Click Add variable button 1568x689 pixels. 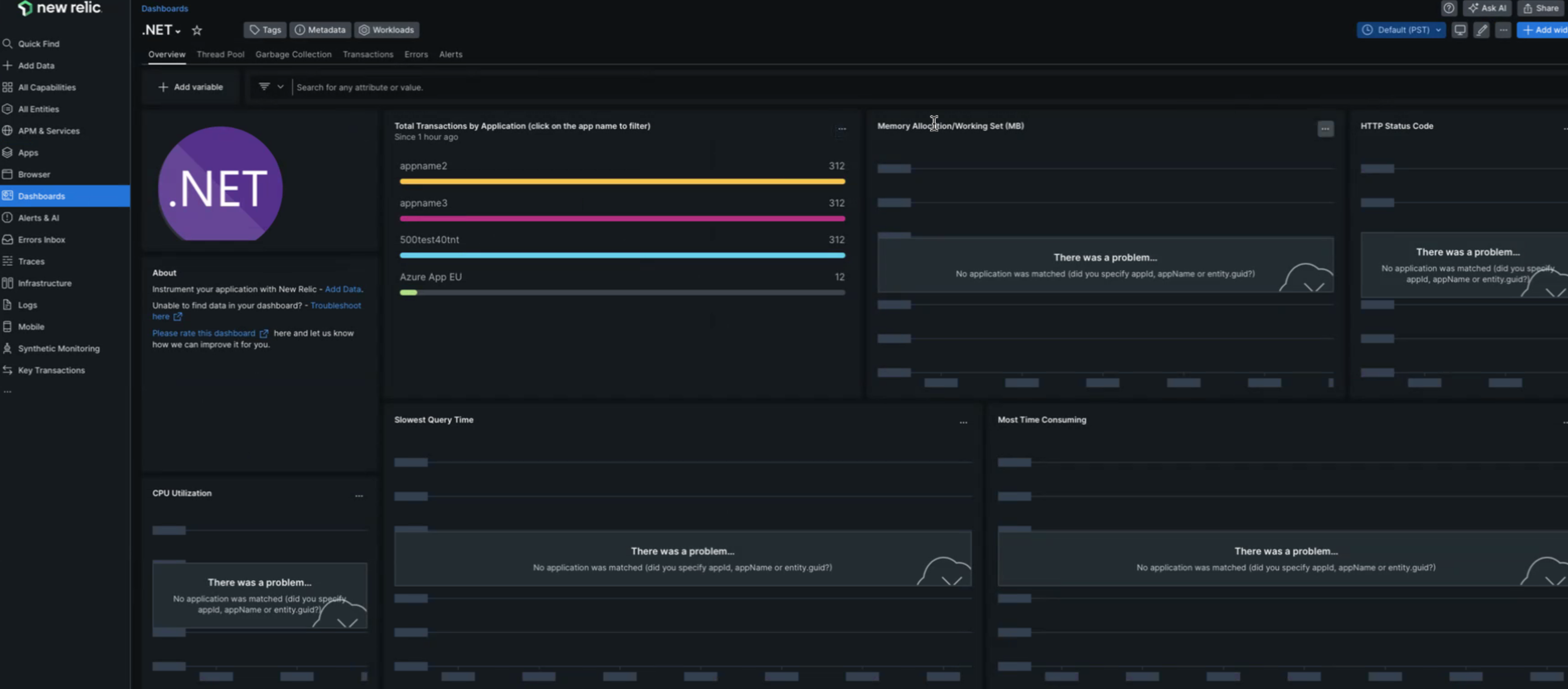[x=191, y=87]
